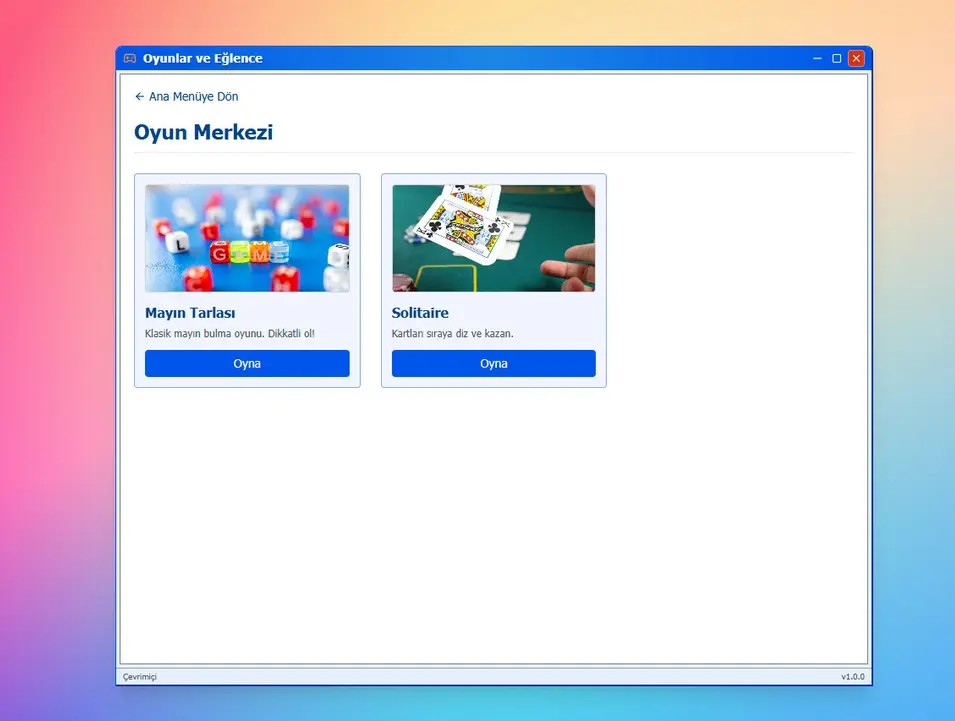Screen dimensions: 955x721
Task: Click the left arrow beside Ana Menüye Dön
Action: tap(140, 97)
